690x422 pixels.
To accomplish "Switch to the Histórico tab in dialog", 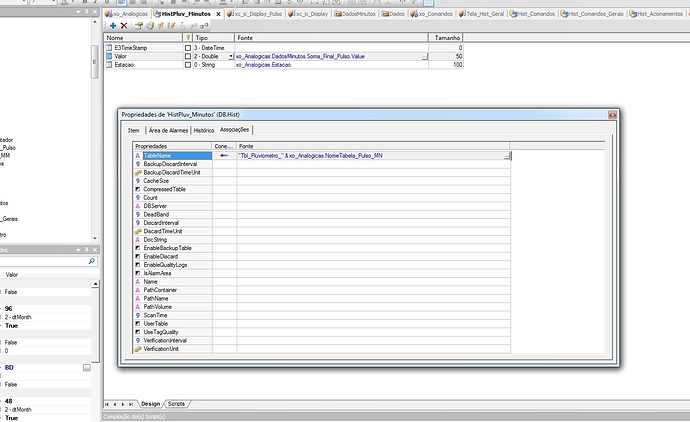I will (204, 130).
